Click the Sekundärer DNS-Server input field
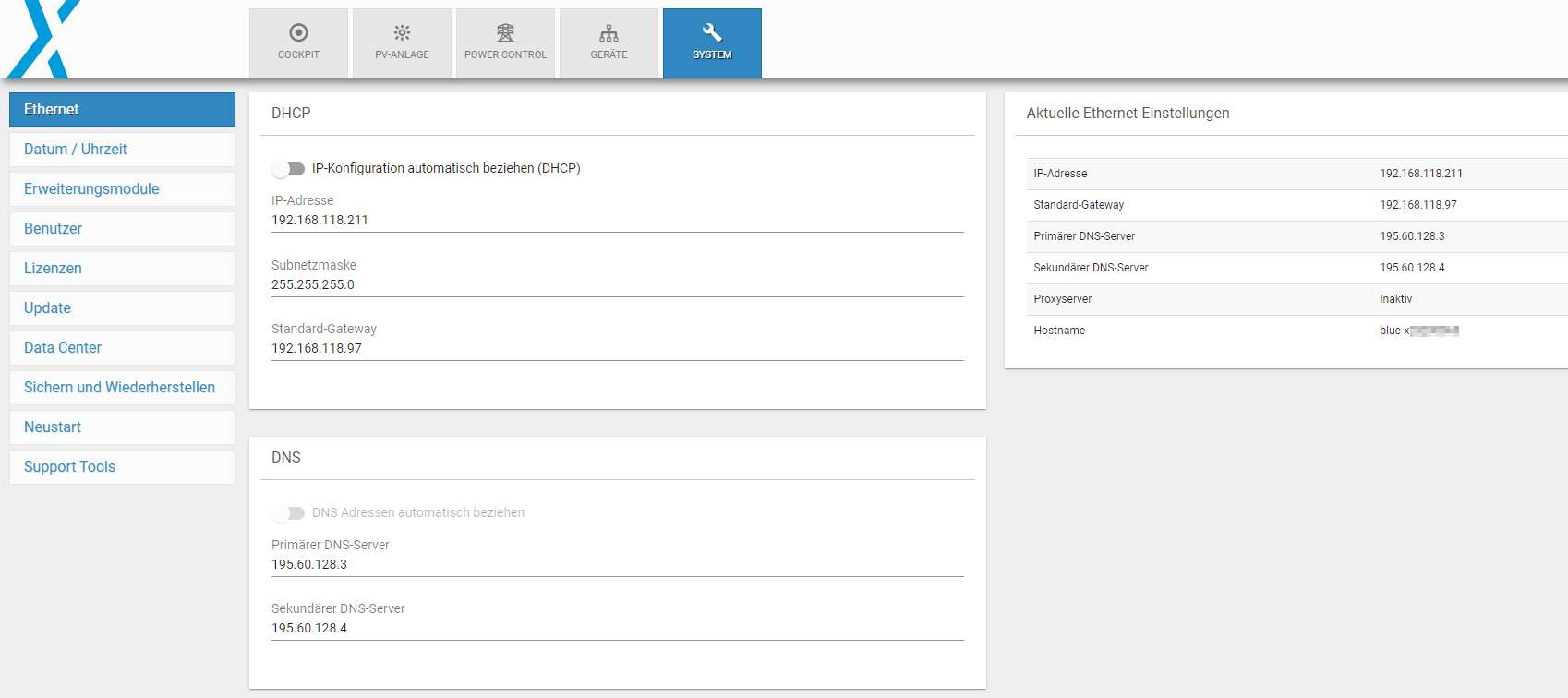Screen dimensions: 1568x698 tap(617, 629)
